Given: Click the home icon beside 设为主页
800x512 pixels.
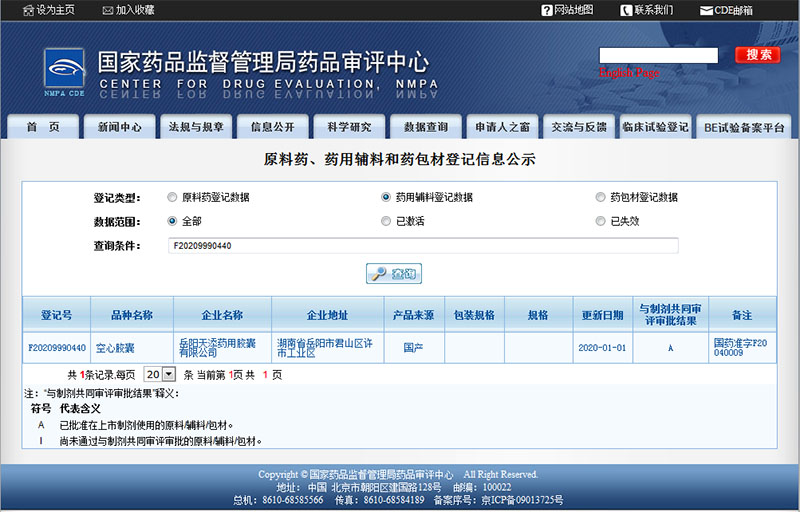Looking at the screenshot, I should tap(29, 10).
